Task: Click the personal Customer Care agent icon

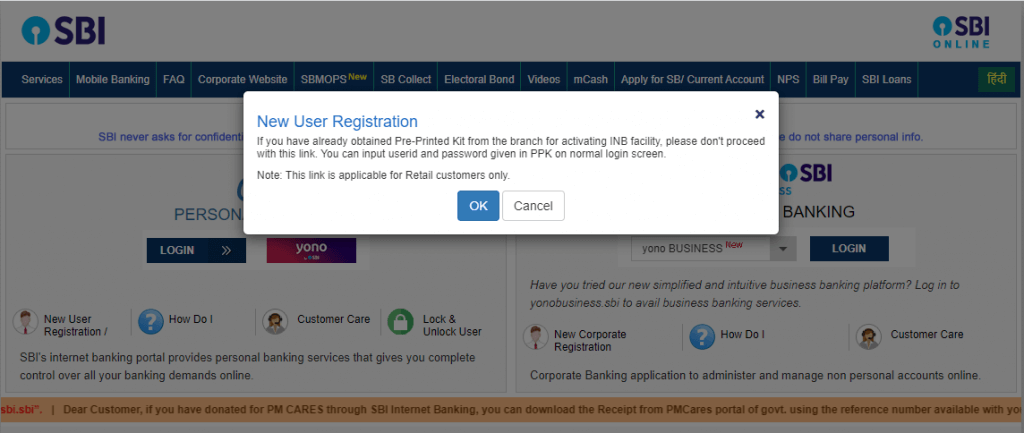Action: [275, 322]
